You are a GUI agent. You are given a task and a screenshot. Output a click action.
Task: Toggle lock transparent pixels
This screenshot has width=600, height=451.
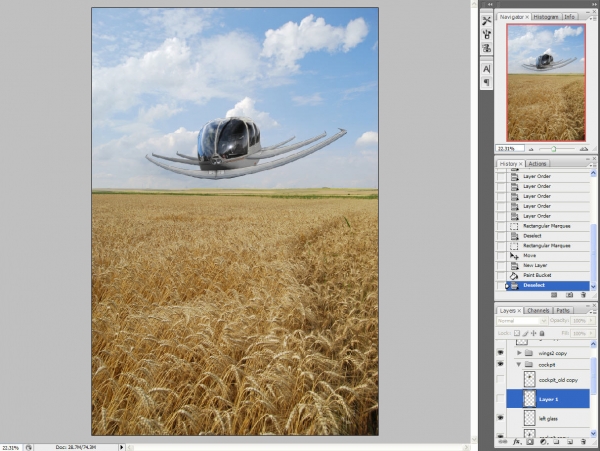(x=517, y=333)
